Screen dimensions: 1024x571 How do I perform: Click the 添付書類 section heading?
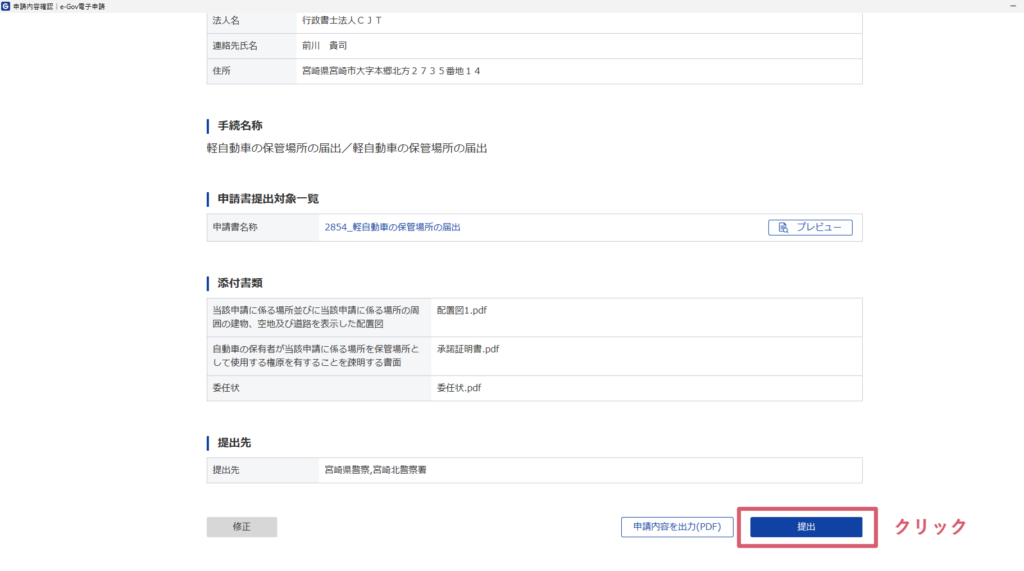click(x=240, y=283)
